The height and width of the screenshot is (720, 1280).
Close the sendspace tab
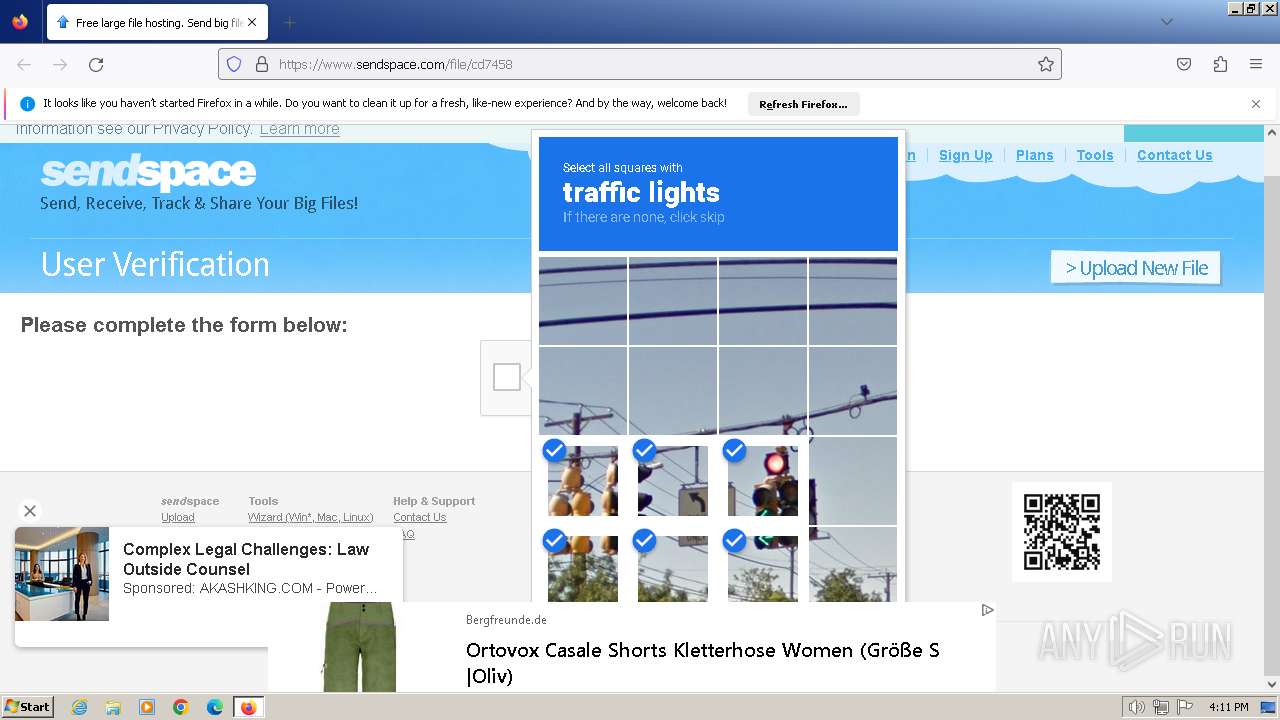[x=252, y=22]
